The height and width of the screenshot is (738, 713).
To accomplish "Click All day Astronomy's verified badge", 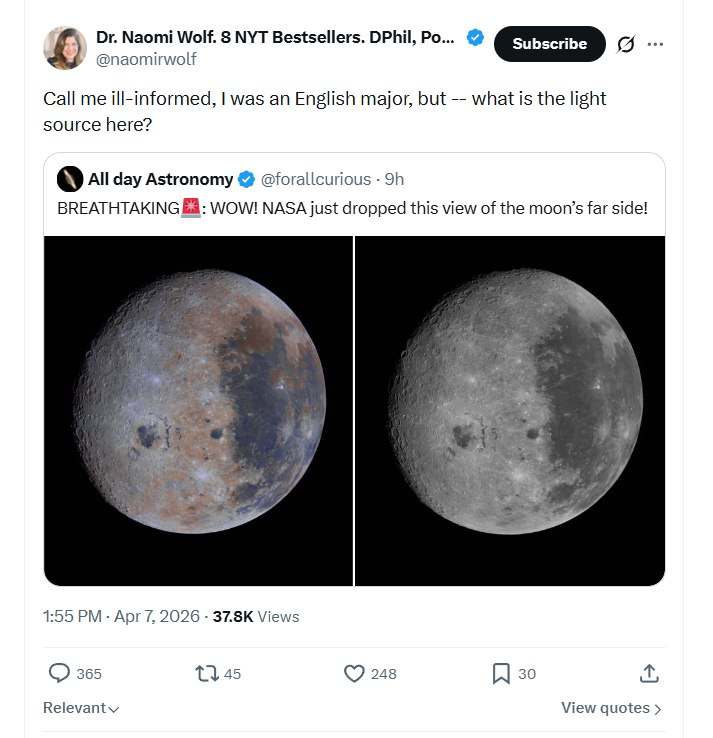I will 246,180.
